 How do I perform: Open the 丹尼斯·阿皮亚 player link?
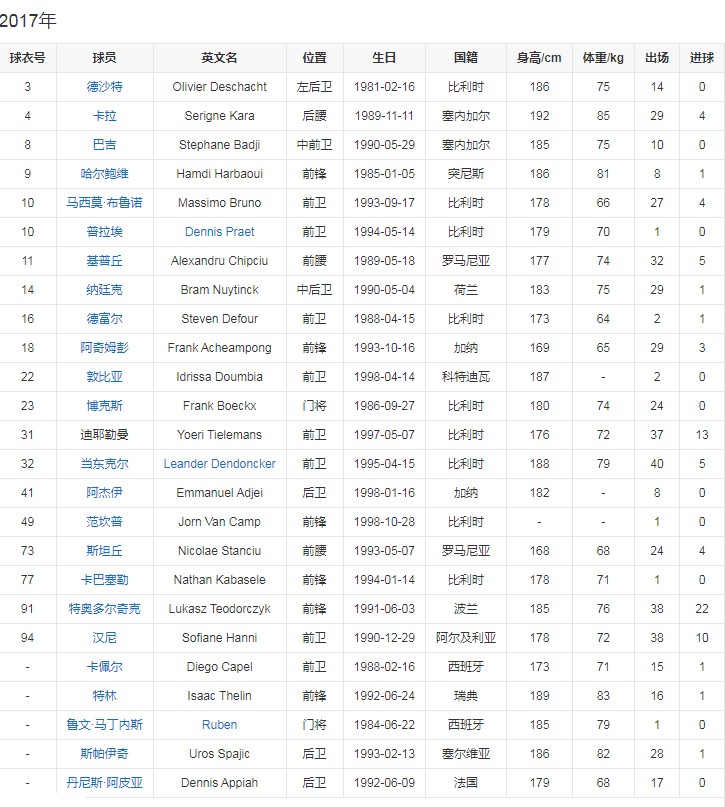[104, 783]
